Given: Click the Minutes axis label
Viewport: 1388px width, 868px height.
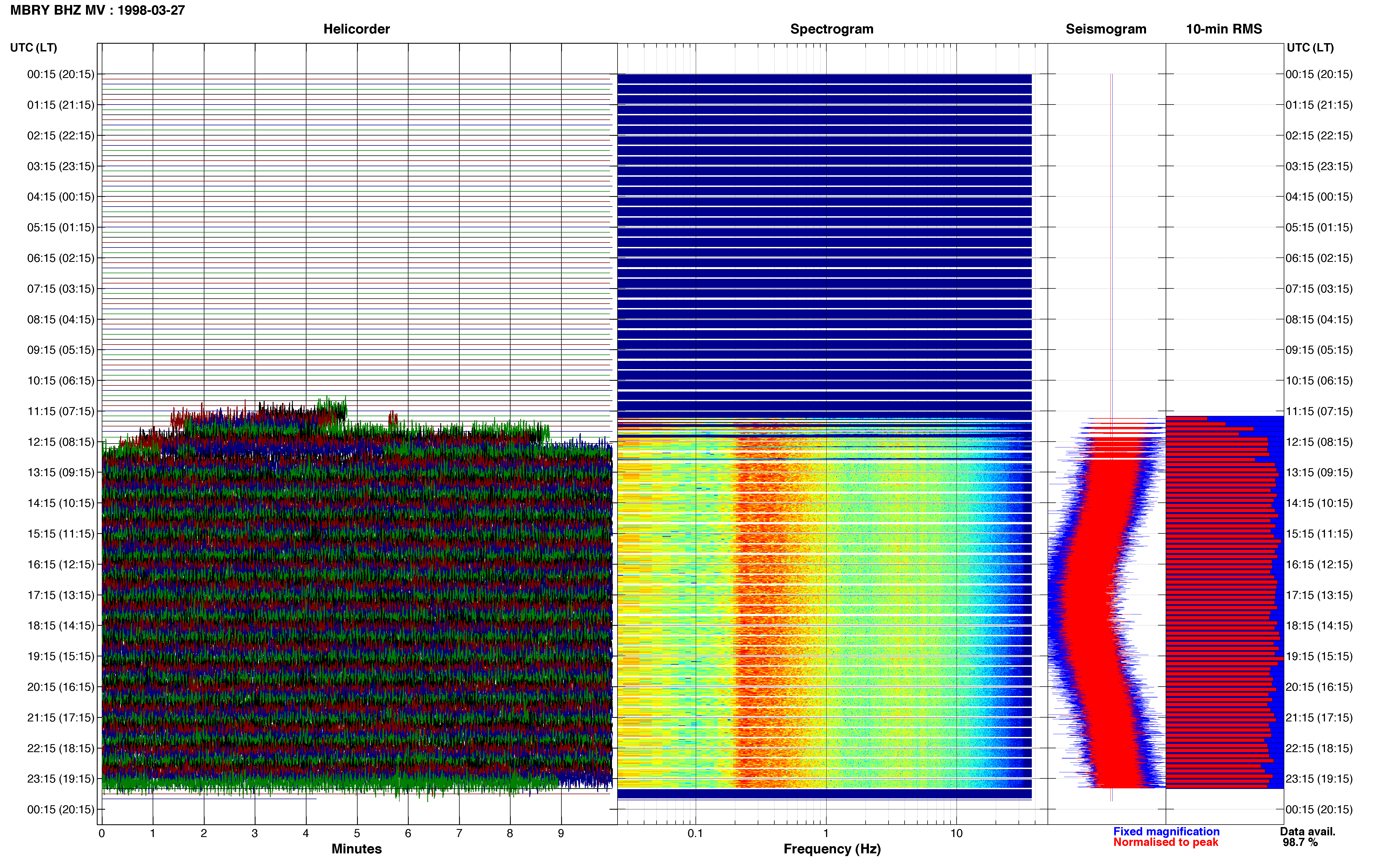Looking at the screenshot, I should (x=356, y=848).
